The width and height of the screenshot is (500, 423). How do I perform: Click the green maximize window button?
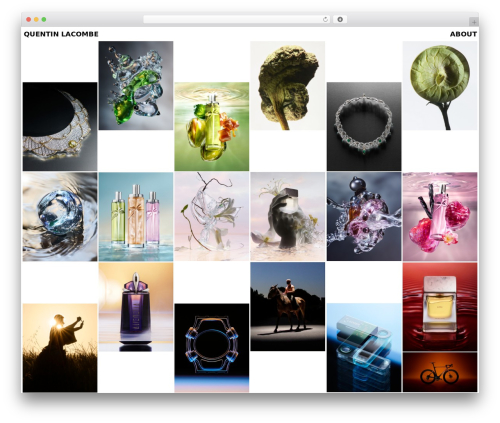(x=44, y=19)
